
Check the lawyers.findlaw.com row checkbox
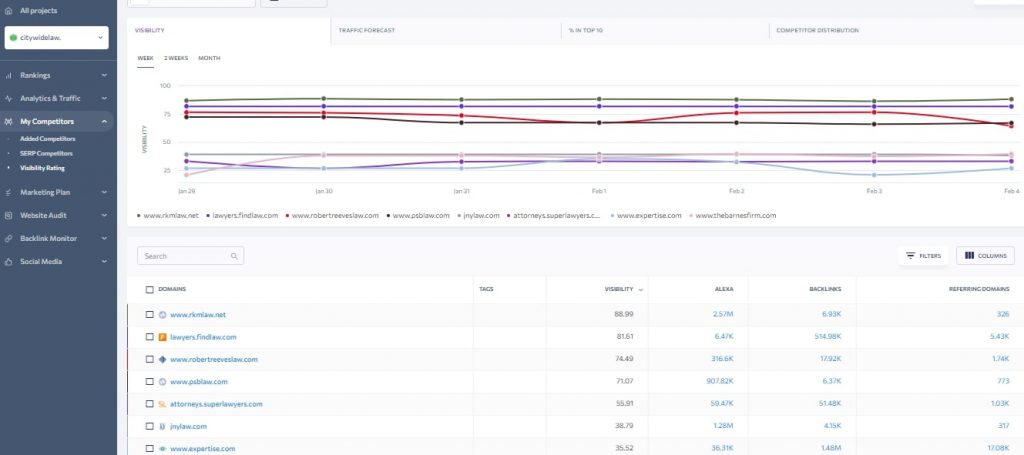click(150, 337)
